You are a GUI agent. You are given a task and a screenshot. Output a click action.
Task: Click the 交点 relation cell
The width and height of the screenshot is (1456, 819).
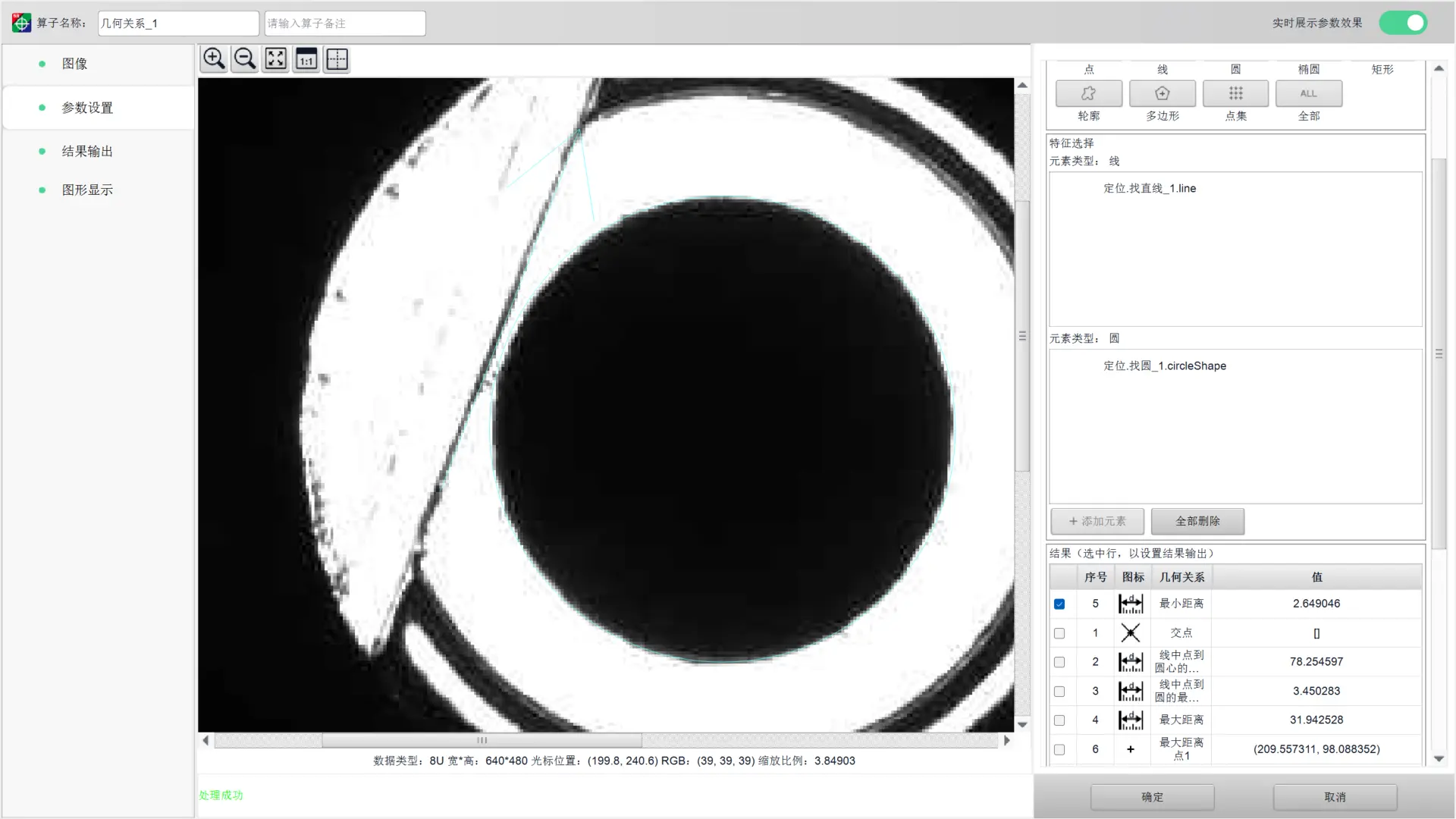(x=1181, y=632)
